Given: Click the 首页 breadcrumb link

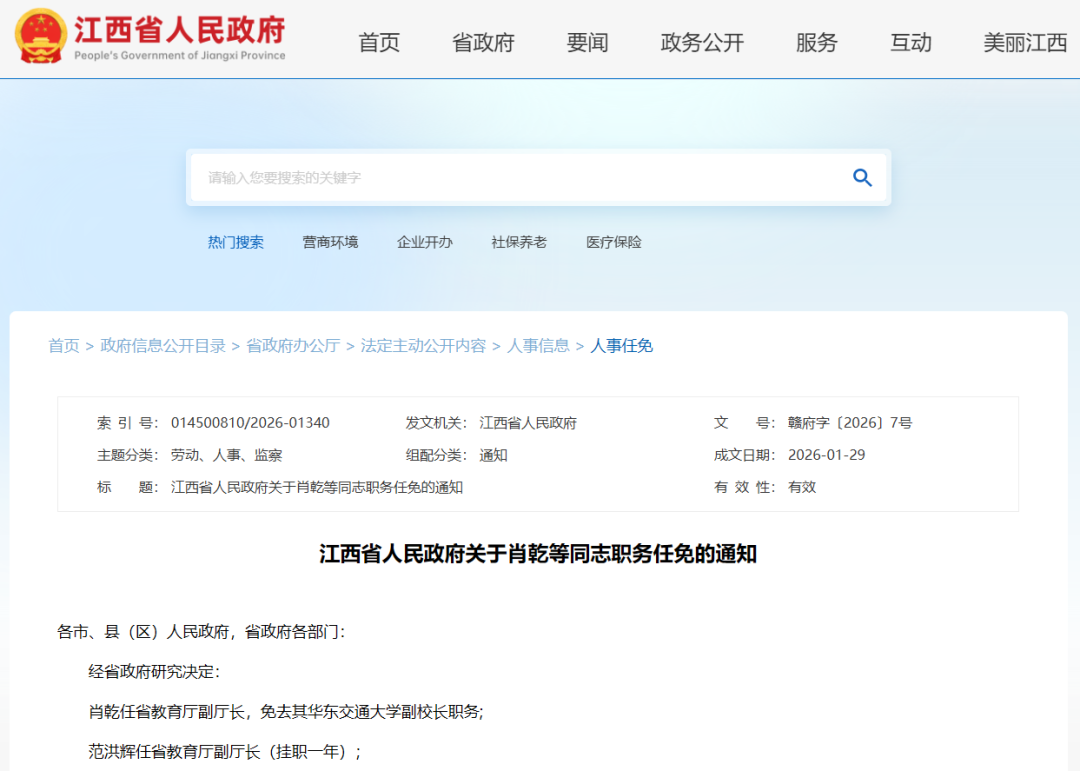Looking at the screenshot, I should [64, 346].
